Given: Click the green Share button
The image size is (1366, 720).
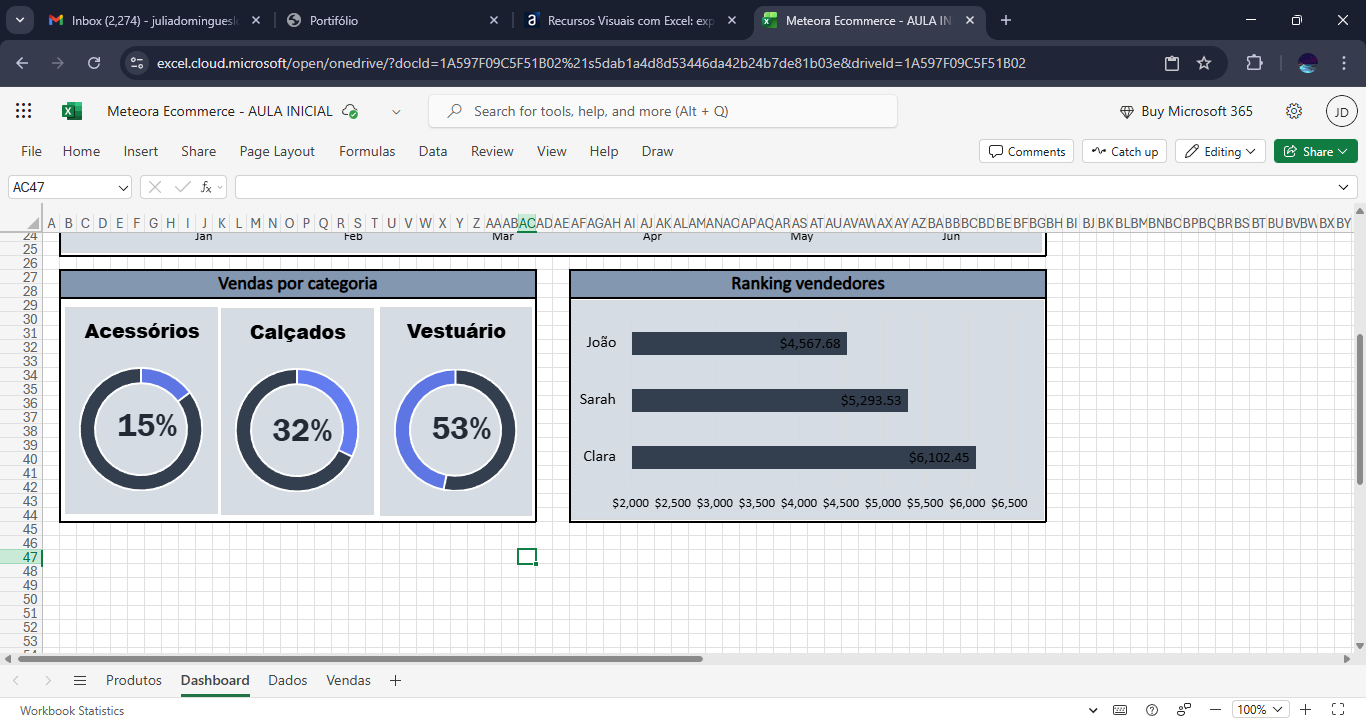Looking at the screenshot, I should click(1316, 151).
